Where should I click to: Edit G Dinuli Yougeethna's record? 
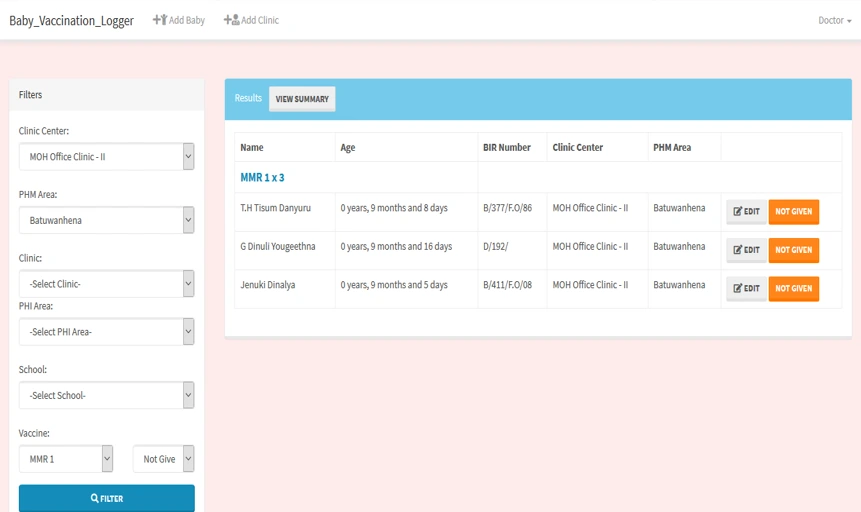click(746, 250)
